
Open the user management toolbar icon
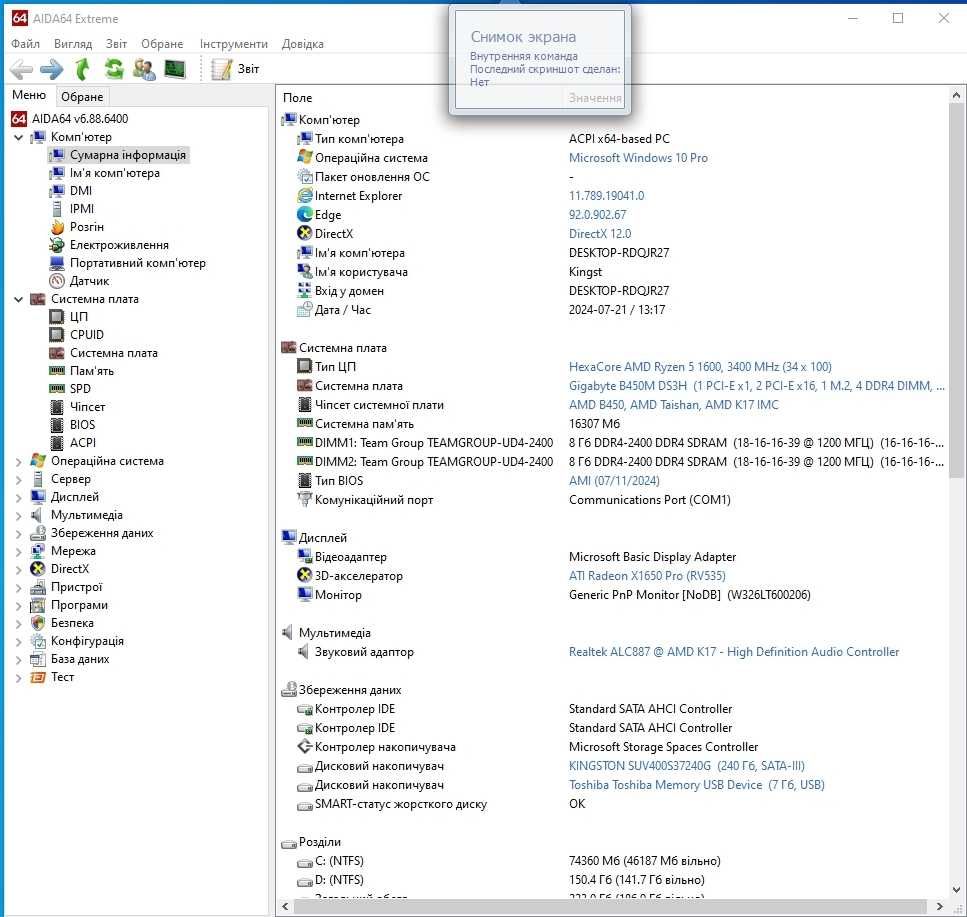point(144,69)
